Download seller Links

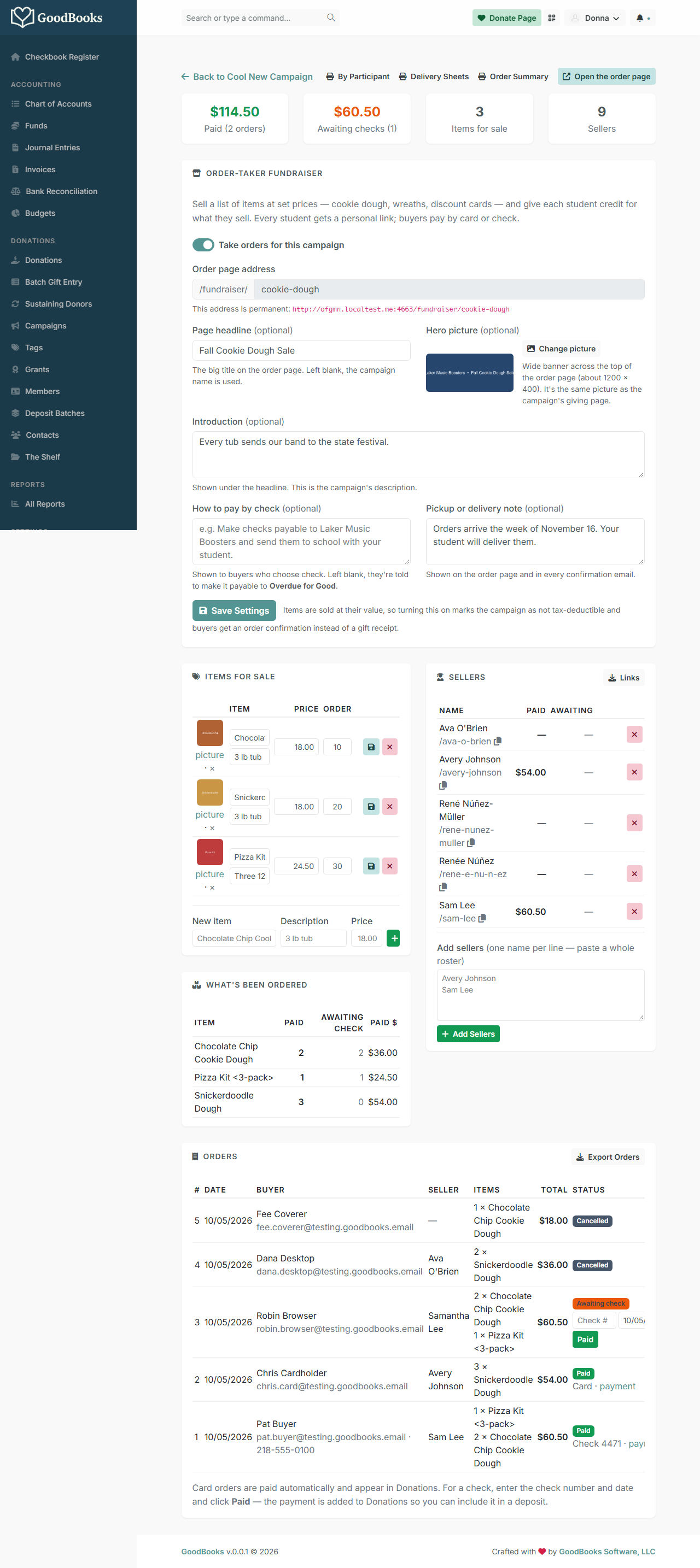(624, 678)
